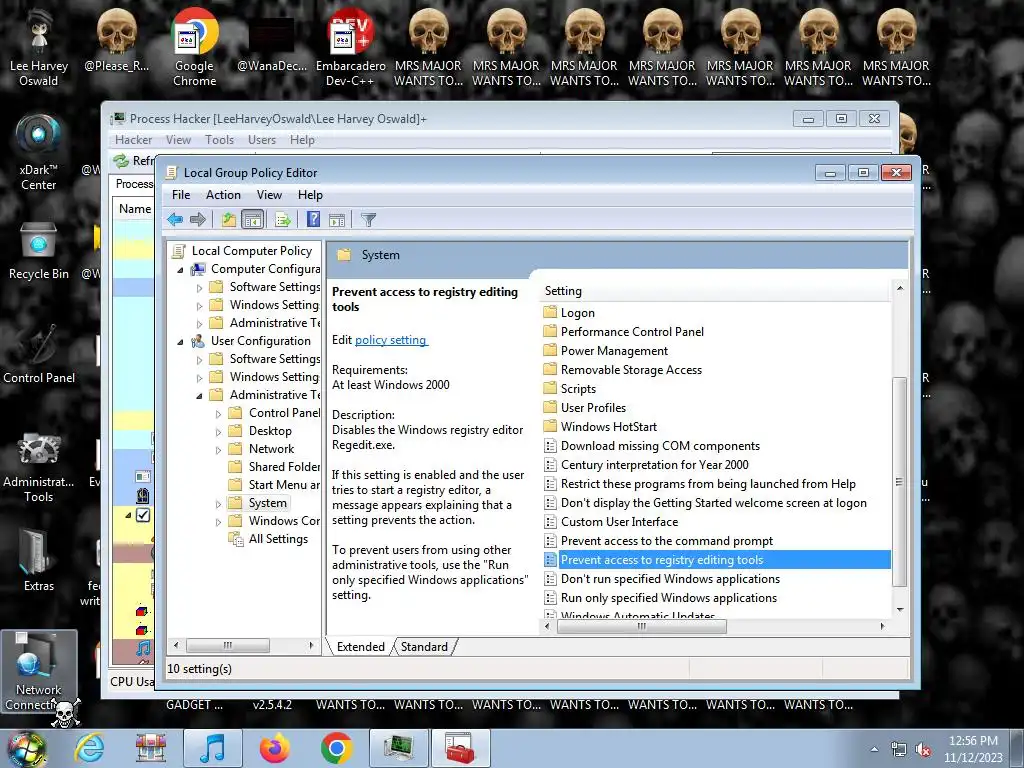Screen dimensions: 1024x768
Task: Switch to the Extended tab
Action: pos(360,647)
